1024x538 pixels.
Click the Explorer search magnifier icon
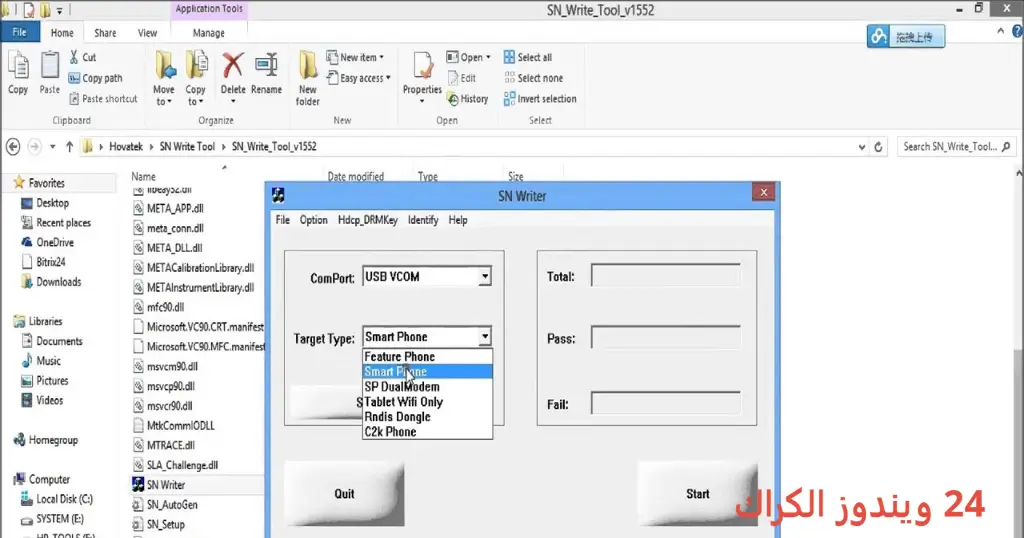click(x=1006, y=147)
